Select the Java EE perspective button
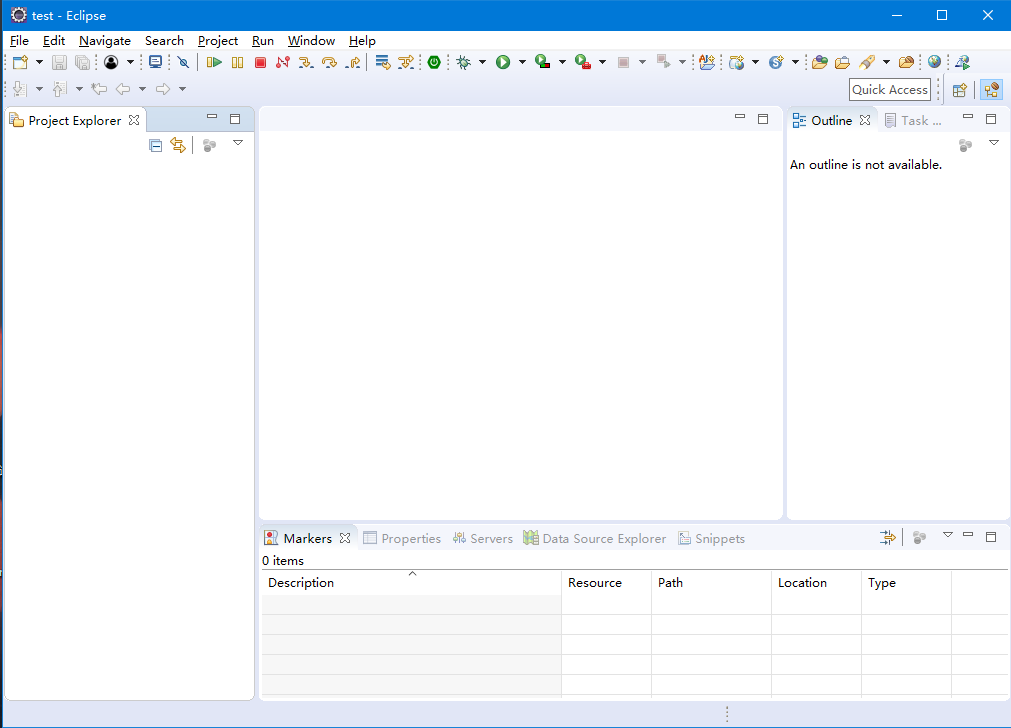Screen dimensions: 1011x728 click(x=992, y=90)
